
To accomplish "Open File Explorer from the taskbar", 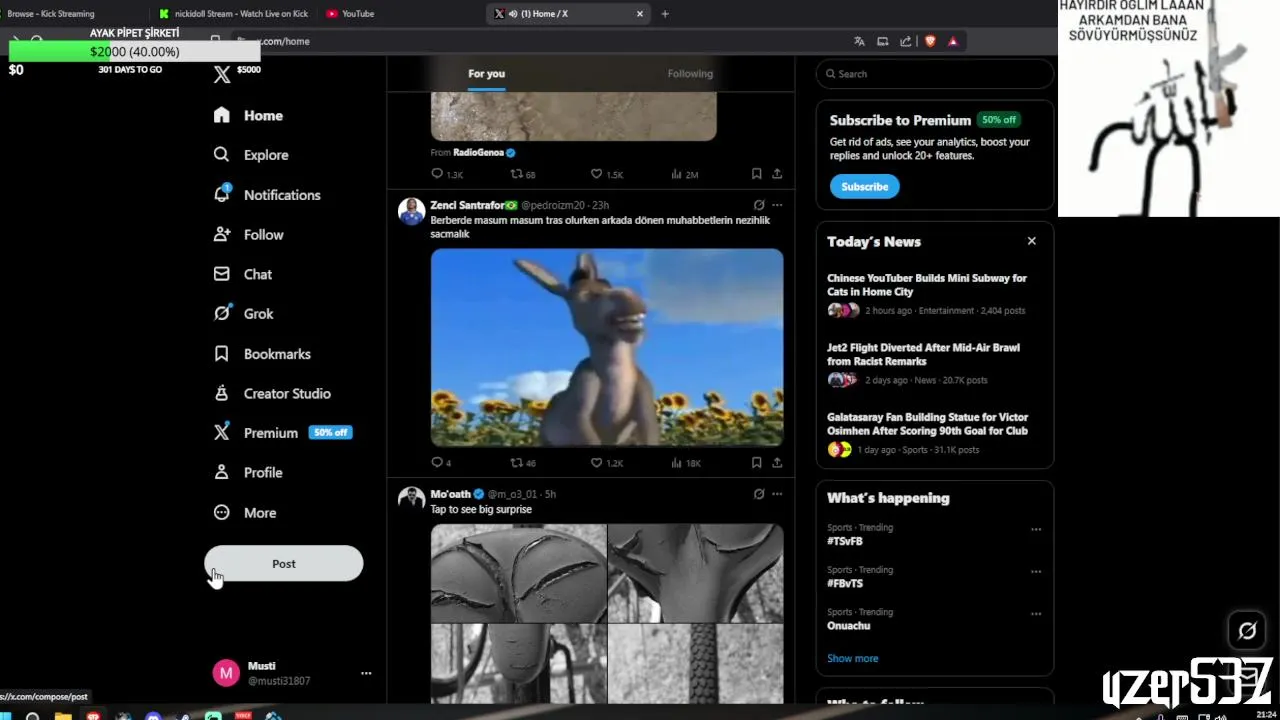I will click(63, 715).
